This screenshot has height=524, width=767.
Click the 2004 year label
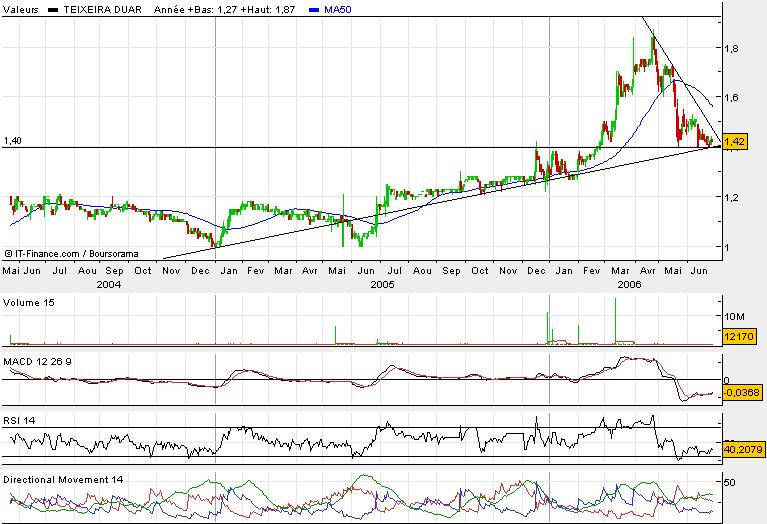tap(109, 284)
